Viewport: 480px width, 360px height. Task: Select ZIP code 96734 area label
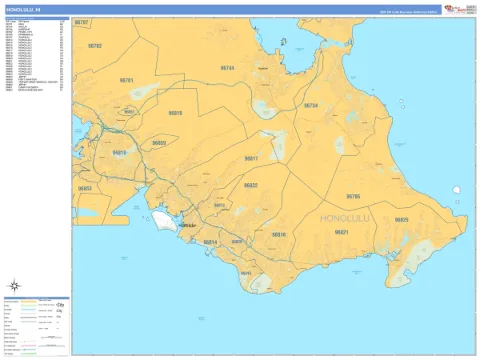click(x=311, y=106)
